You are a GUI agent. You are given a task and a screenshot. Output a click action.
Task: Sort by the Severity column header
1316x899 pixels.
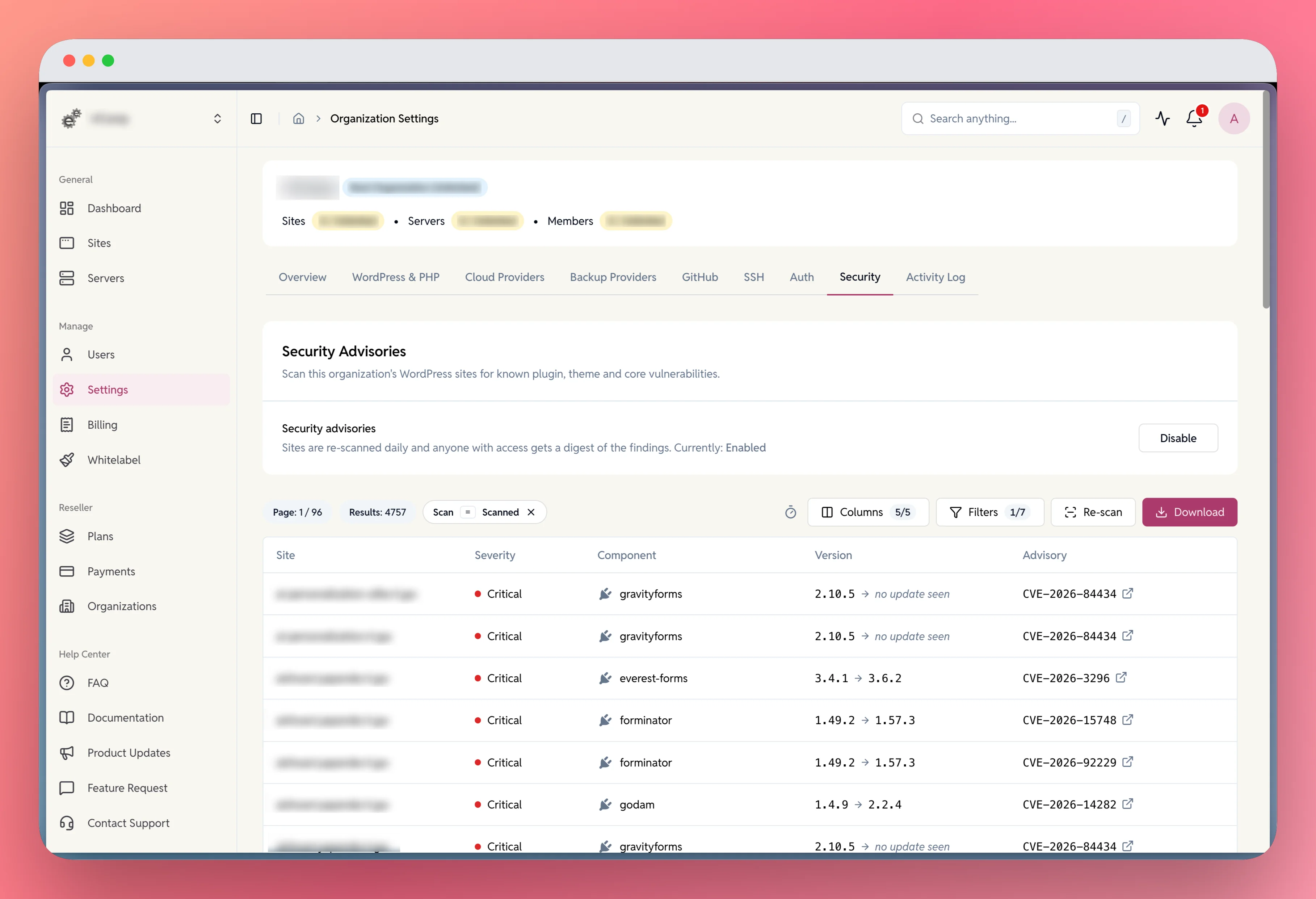coord(494,555)
